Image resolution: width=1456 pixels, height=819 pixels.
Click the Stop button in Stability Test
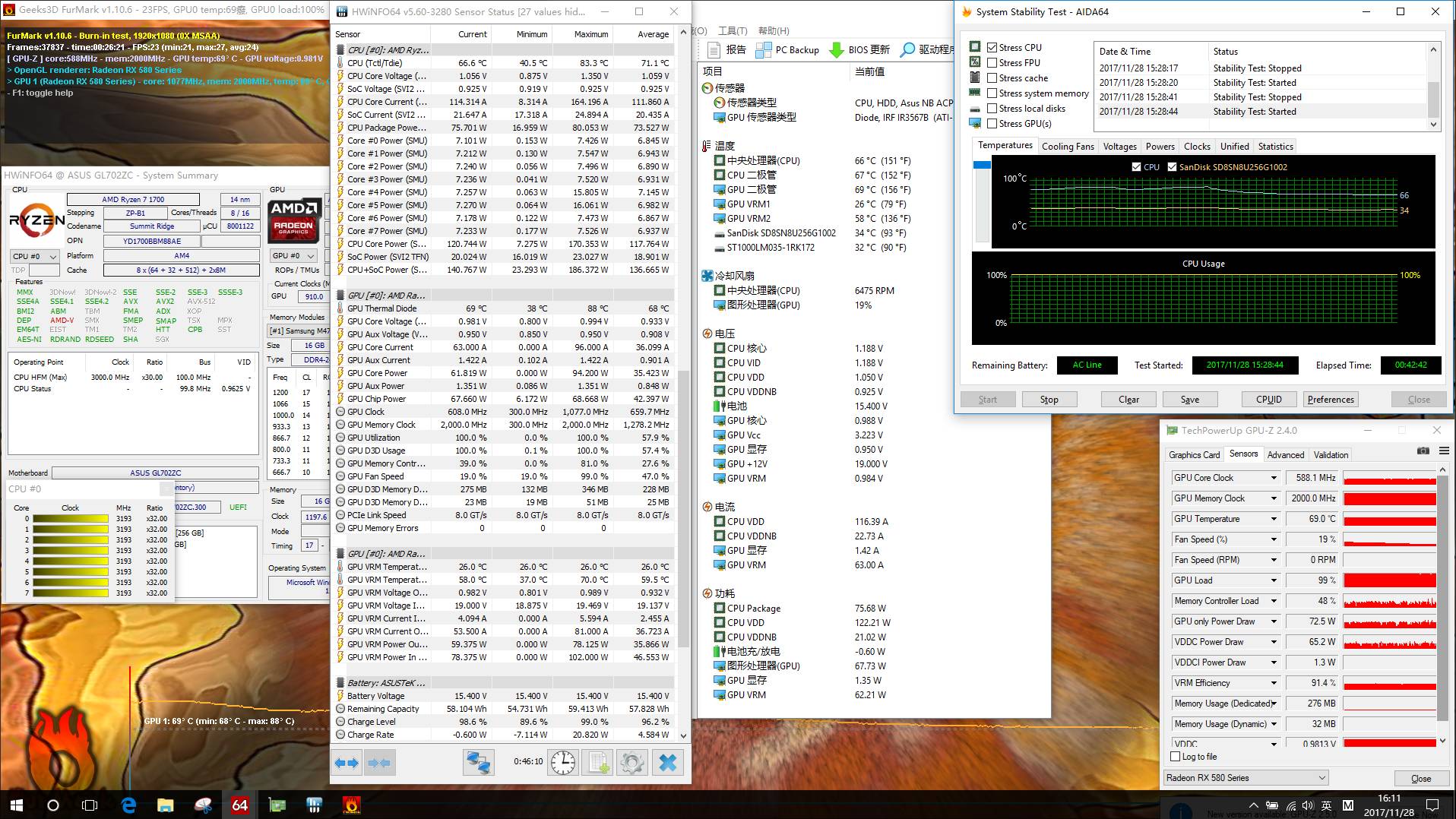(1049, 400)
